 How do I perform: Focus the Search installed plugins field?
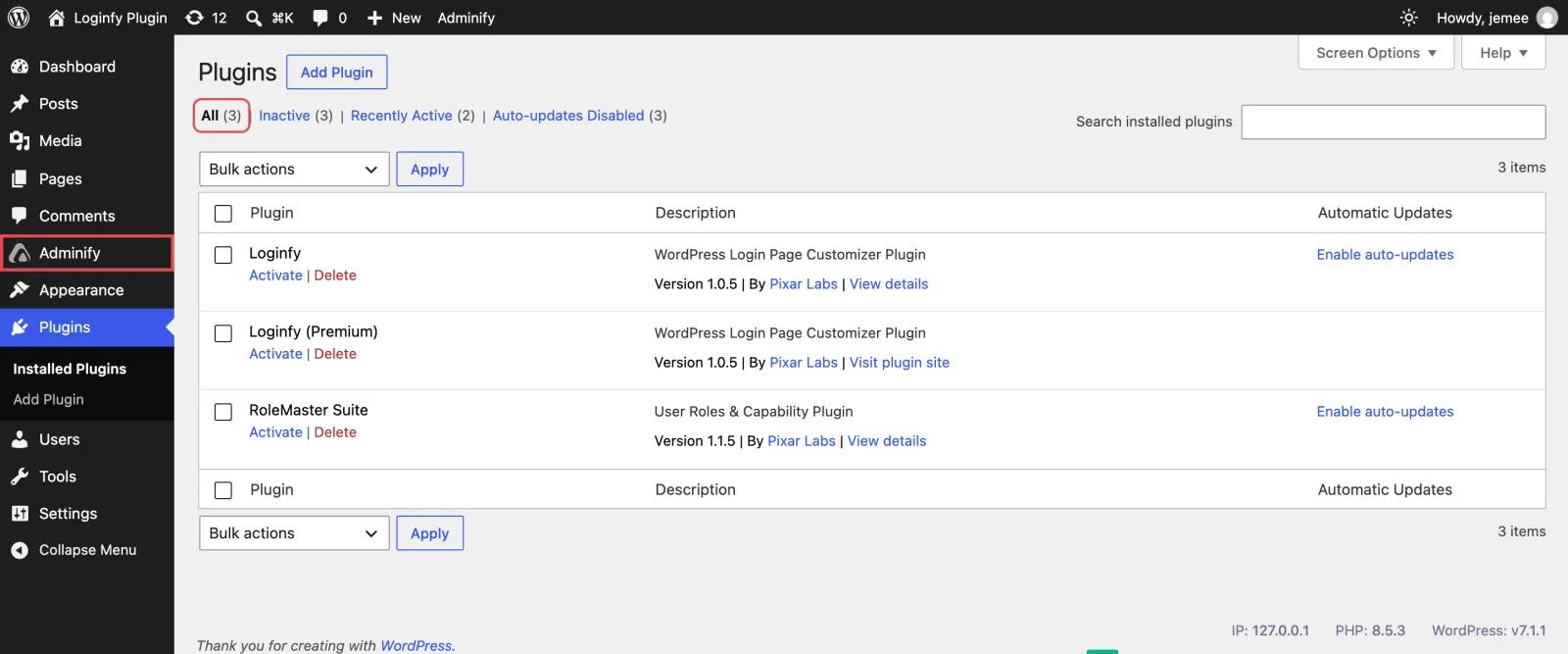point(1394,122)
